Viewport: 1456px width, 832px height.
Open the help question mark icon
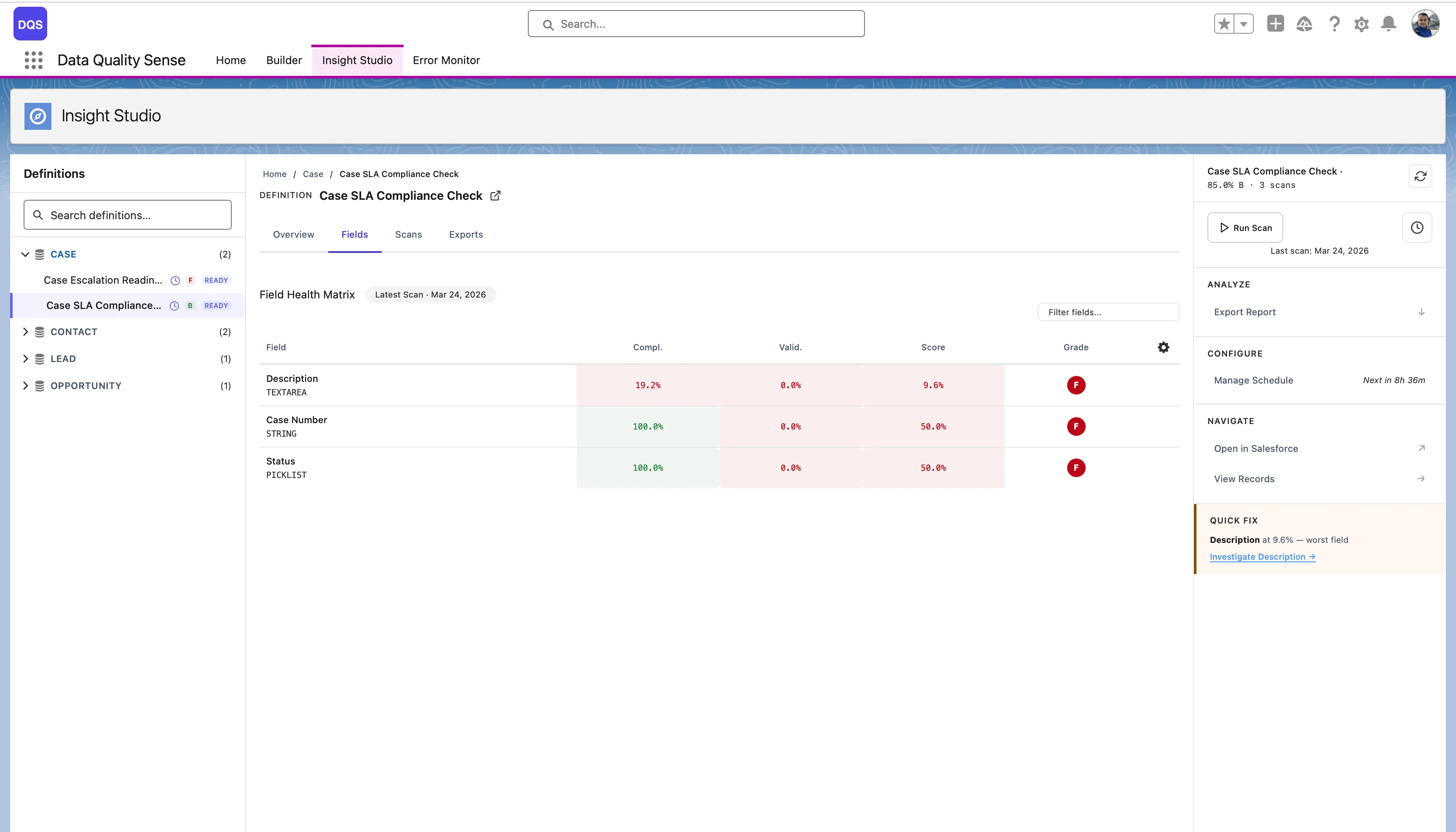[x=1333, y=24]
